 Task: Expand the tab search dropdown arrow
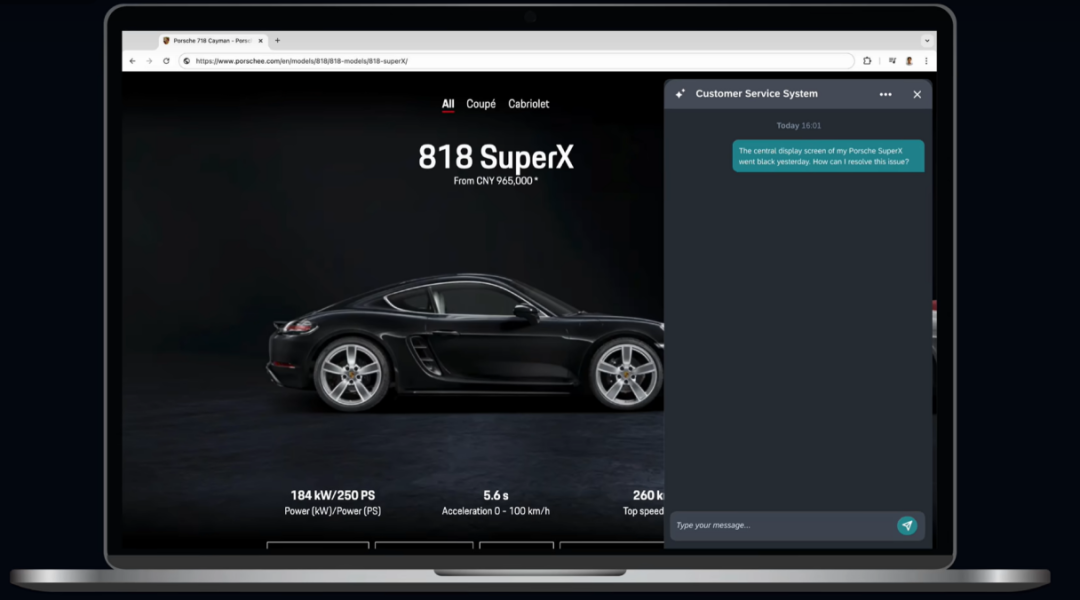click(927, 41)
